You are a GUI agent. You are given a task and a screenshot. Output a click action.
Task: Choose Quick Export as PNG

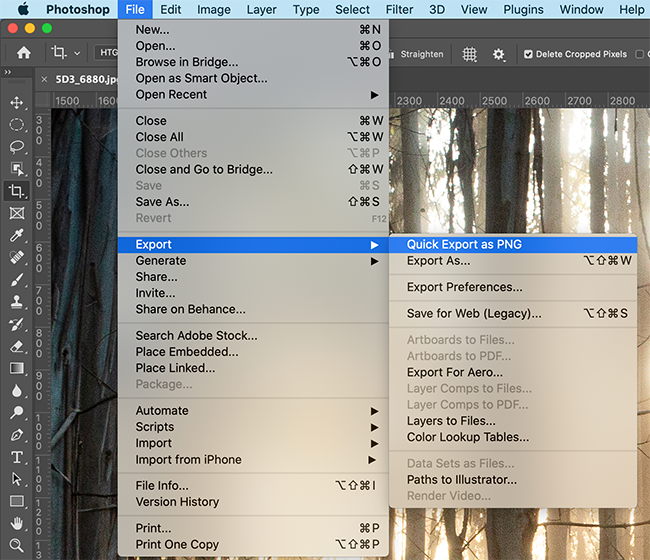[x=464, y=244]
